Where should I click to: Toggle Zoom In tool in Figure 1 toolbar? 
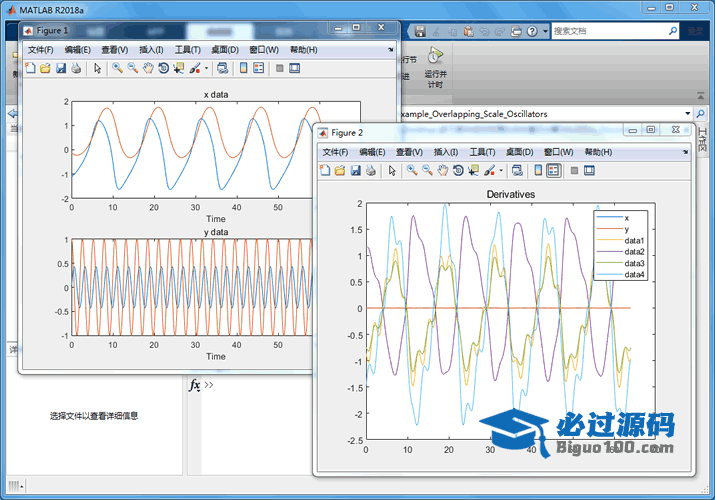(x=117, y=68)
